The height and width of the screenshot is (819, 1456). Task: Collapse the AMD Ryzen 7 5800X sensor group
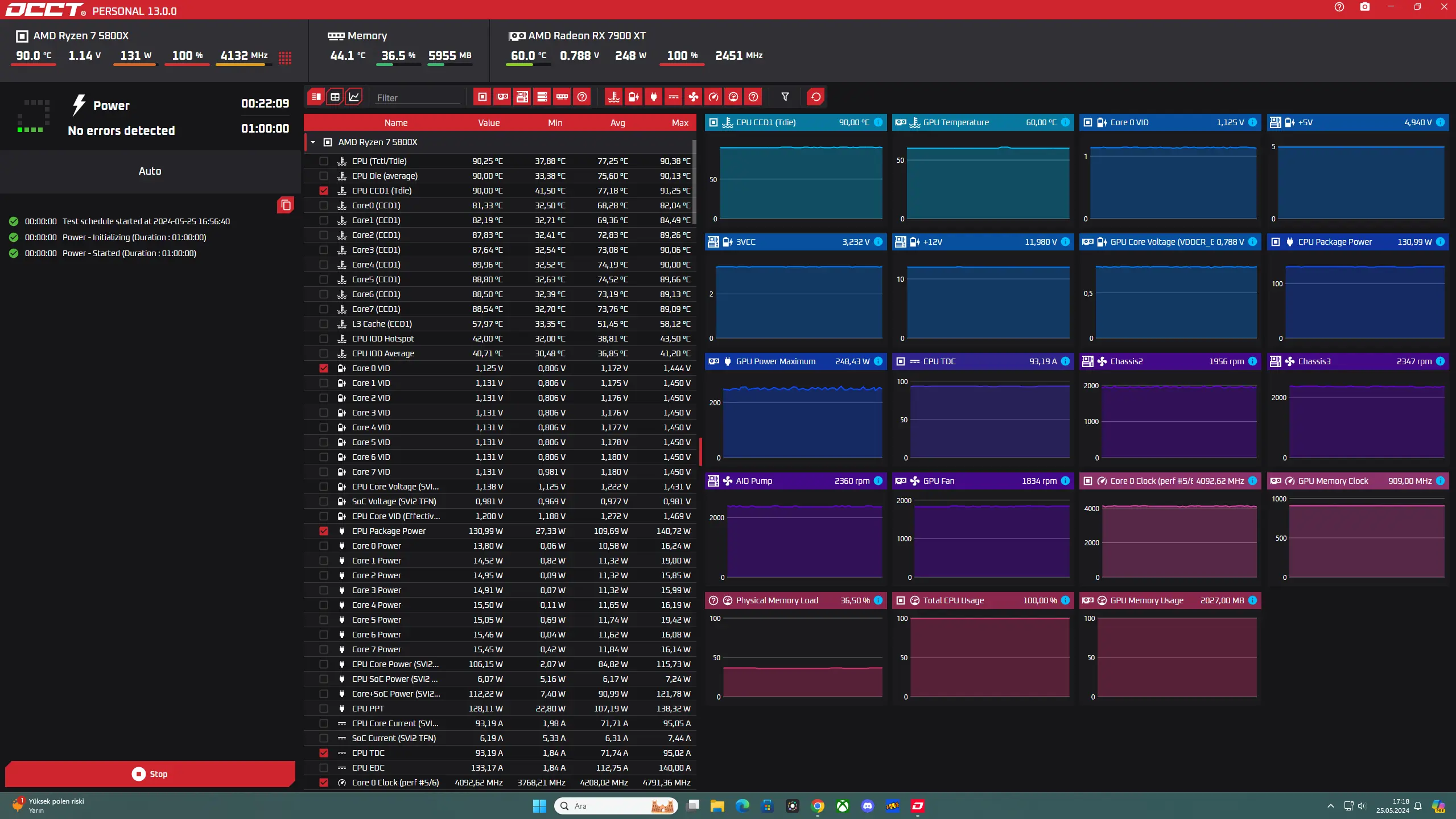pyautogui.click(x=313, y=142)
